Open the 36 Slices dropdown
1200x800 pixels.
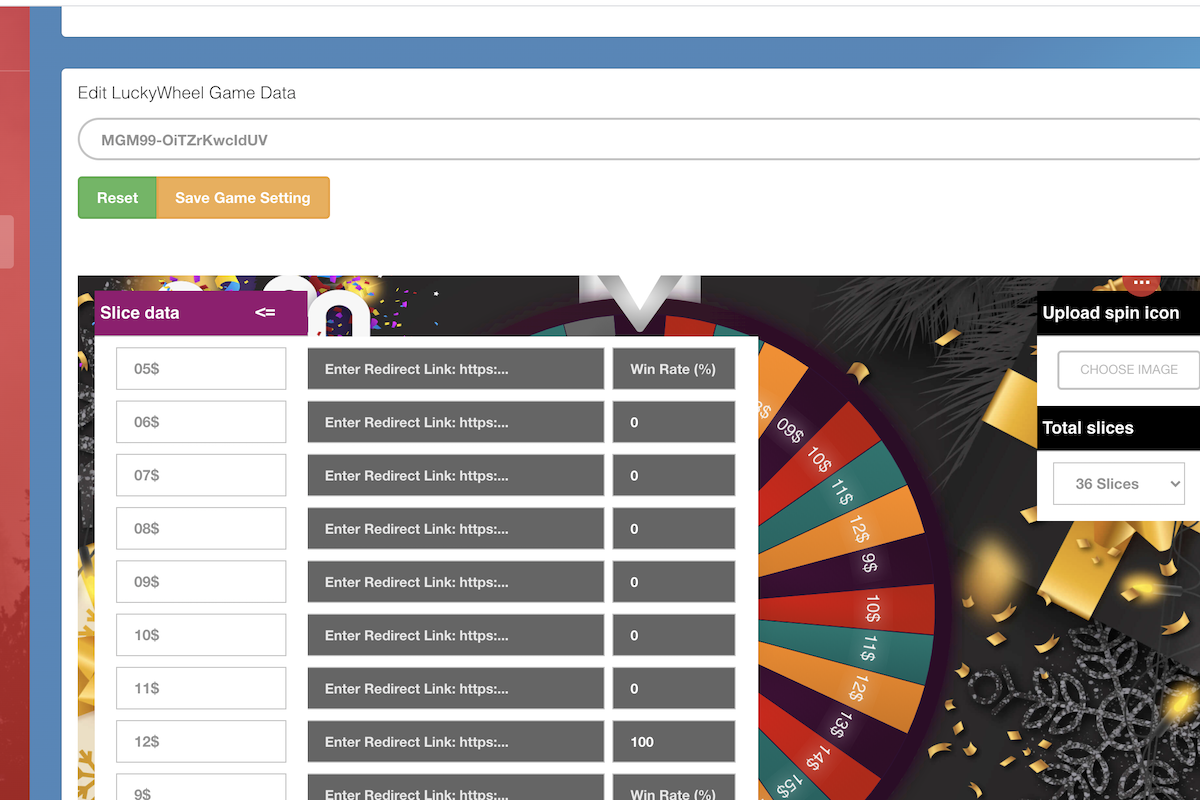pyautogui.click(x=1118, y=484)
